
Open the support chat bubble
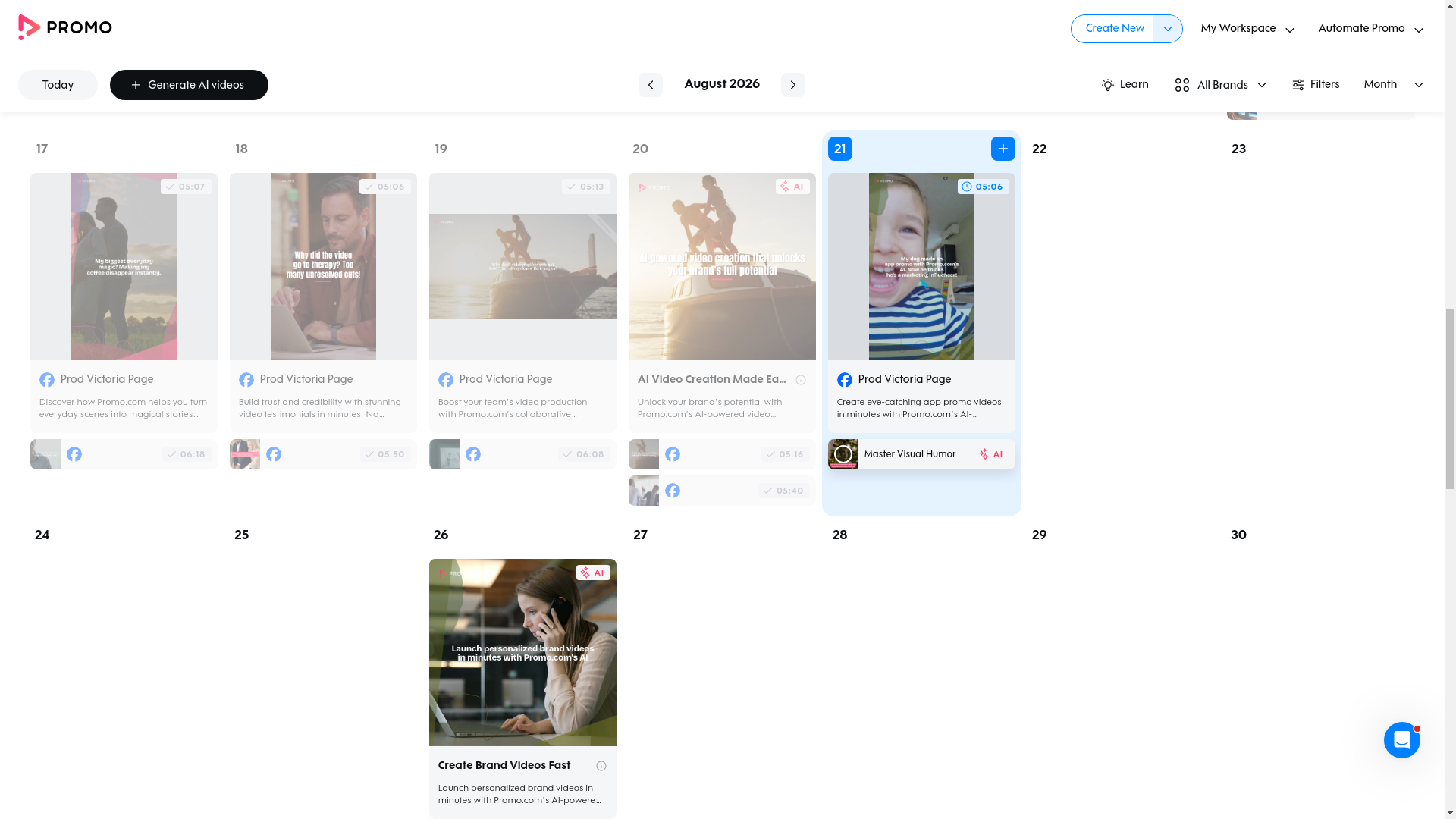tap(1401, 740)
